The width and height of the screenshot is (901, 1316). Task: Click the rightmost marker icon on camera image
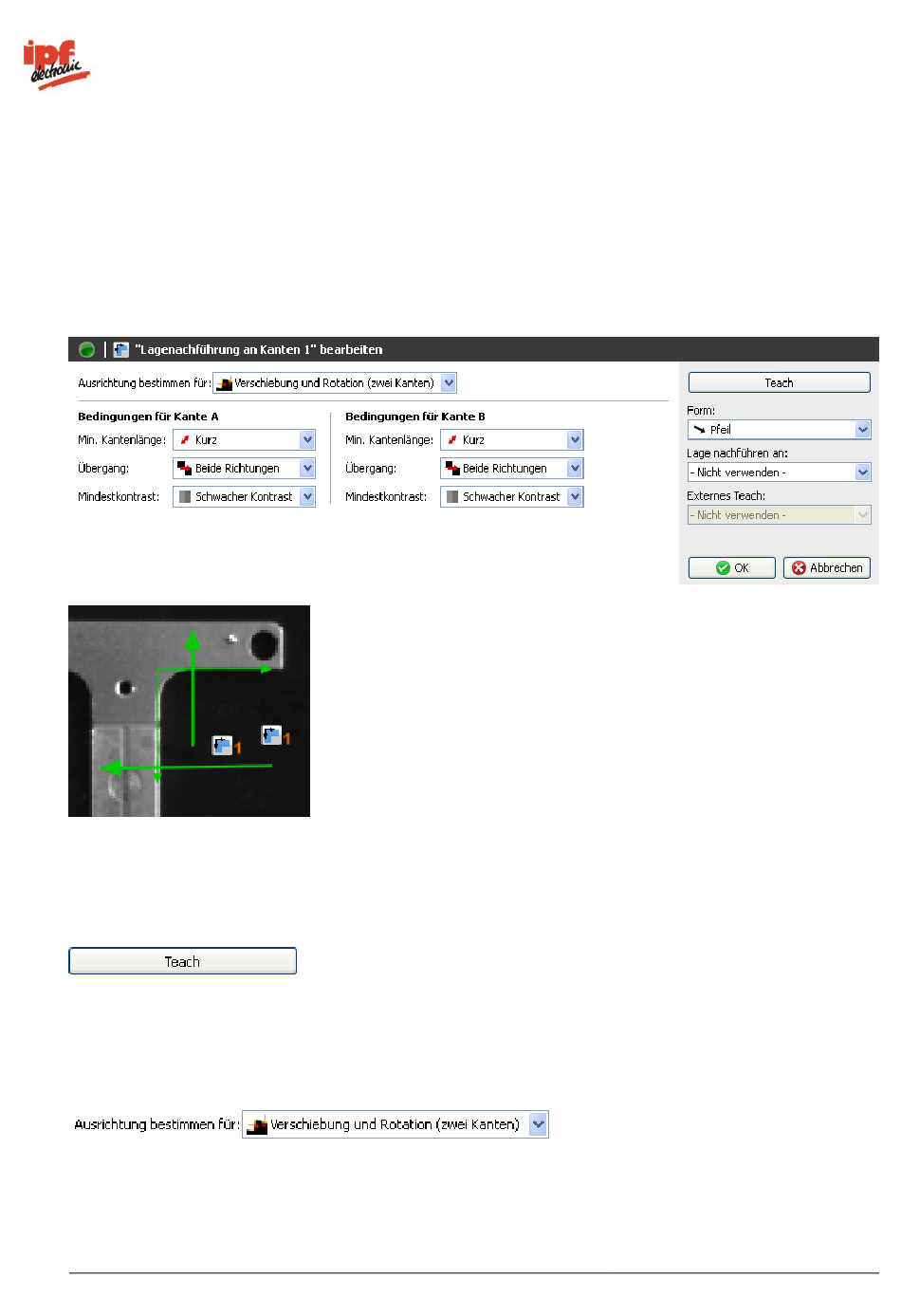pyautogui.click(x=271, y=735)
